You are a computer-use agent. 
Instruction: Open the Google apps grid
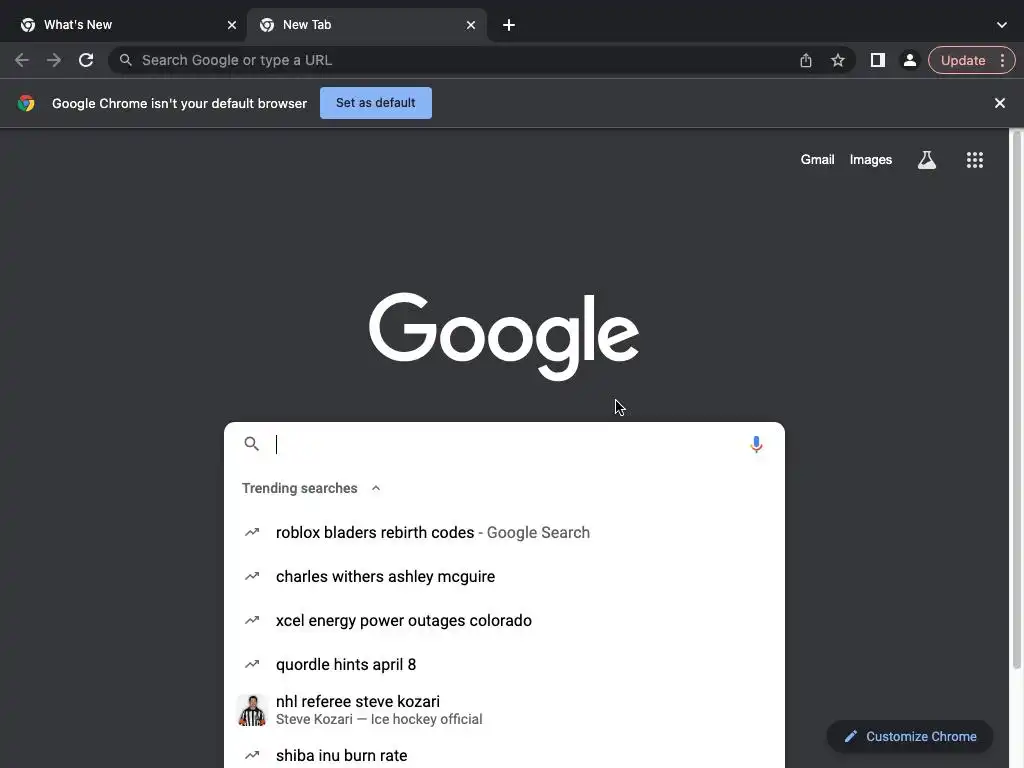tap(975, 160)
